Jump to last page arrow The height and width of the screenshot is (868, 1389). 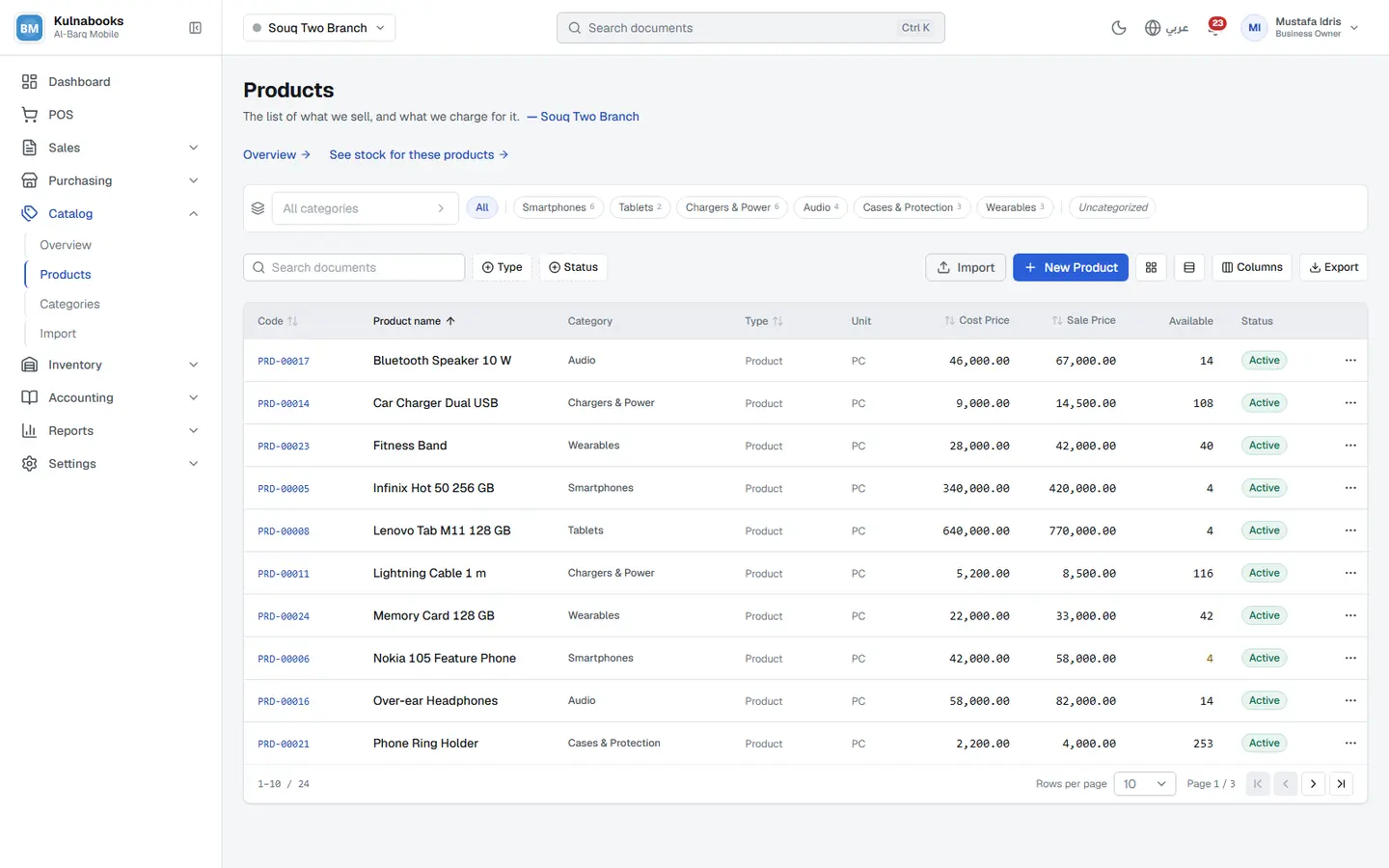[x=1341, y=784]
